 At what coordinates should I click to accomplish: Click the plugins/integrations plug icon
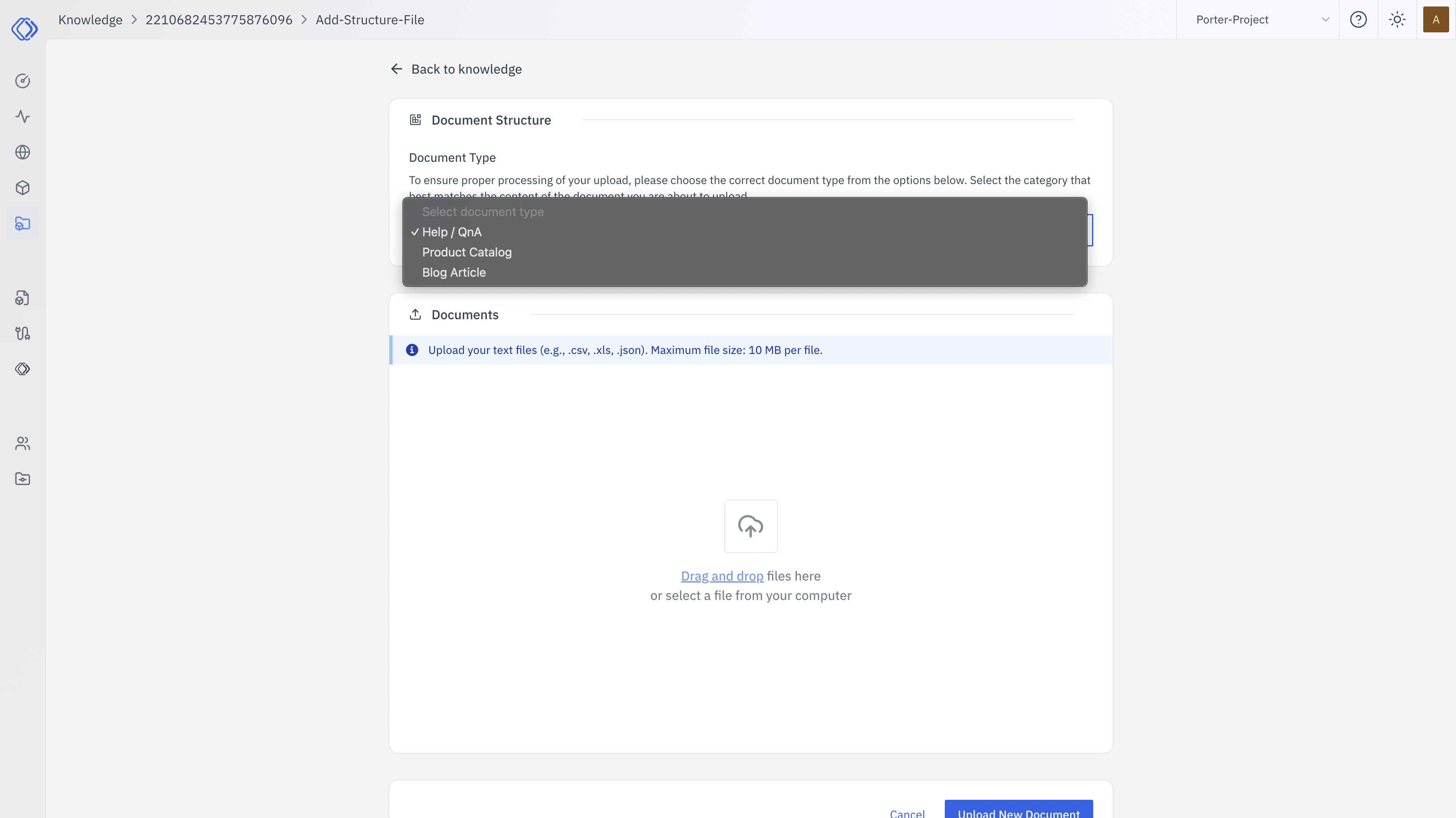click(23, 333)
